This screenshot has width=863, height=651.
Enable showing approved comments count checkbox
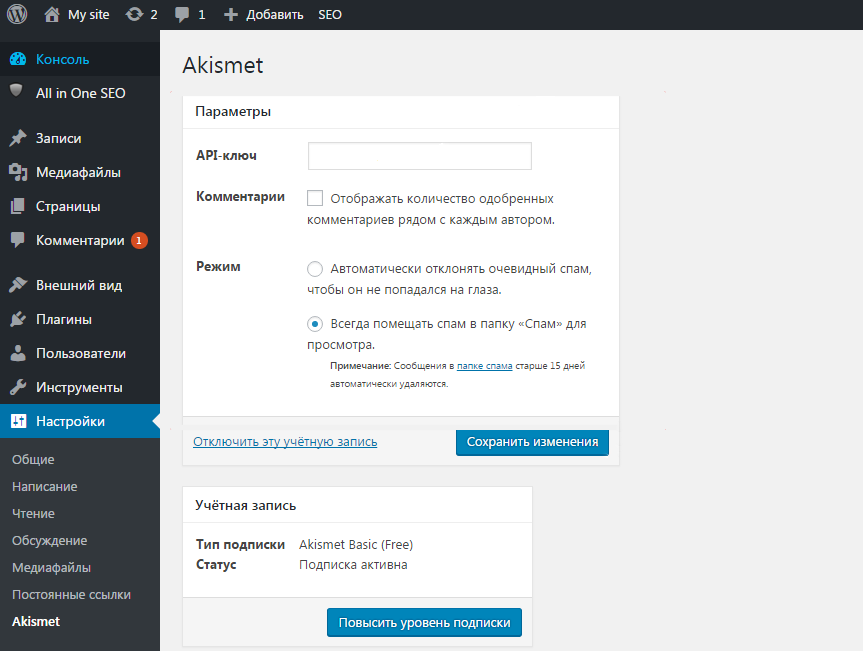(316, 198)
